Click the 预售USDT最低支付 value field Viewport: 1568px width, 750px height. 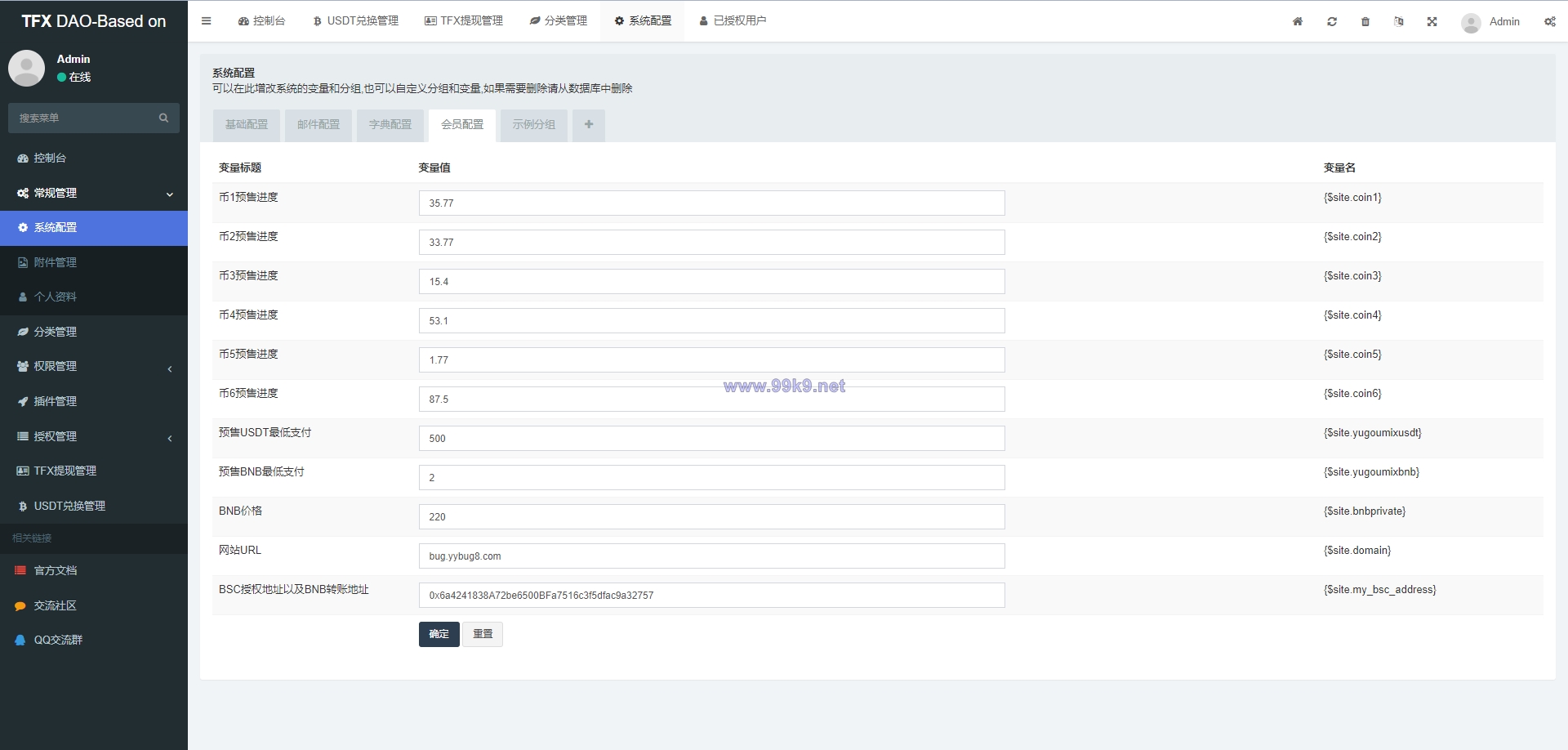(711, 439)
